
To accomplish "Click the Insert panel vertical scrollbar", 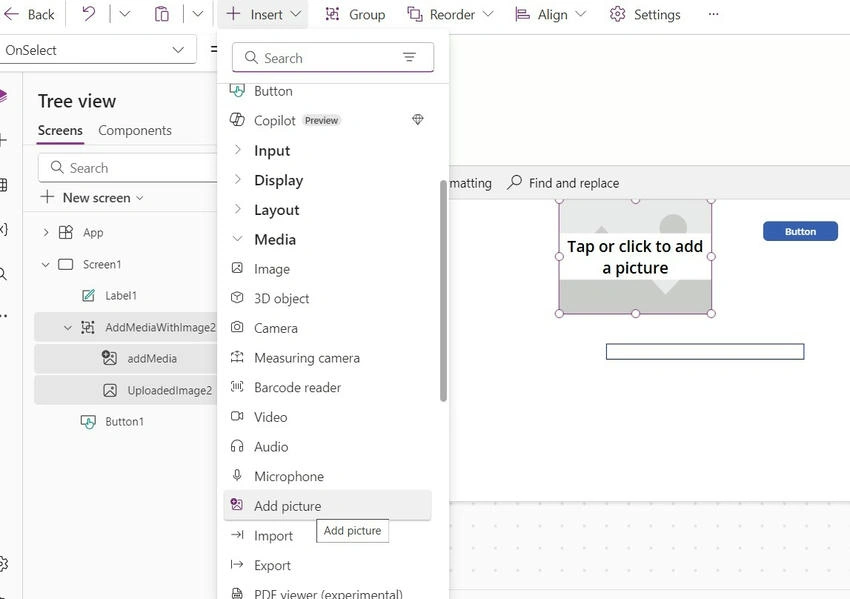I will [x=443, y=291].
